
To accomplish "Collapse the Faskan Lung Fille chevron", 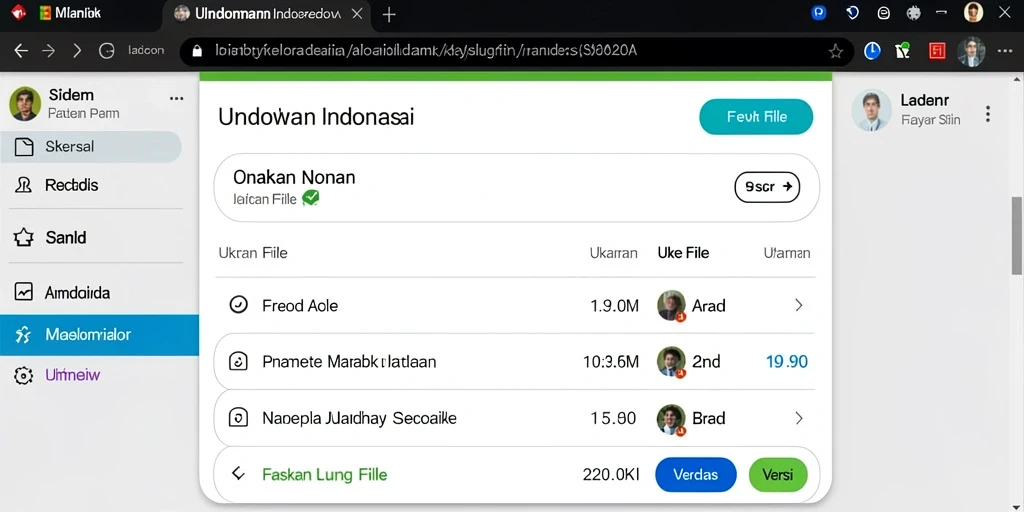I will point(238,474).
